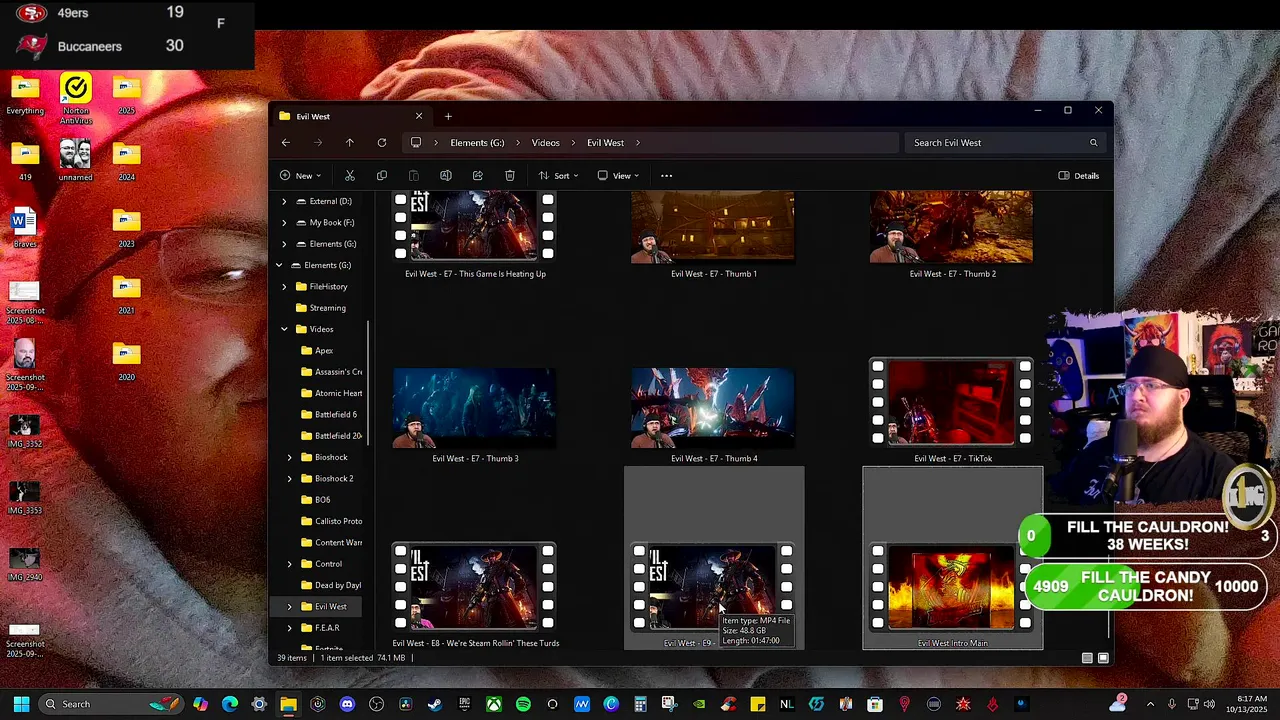Select the Evil West E8 Steam Rollin' video
The width and height of the screenshot is (1280, 720).
[475, 596]
